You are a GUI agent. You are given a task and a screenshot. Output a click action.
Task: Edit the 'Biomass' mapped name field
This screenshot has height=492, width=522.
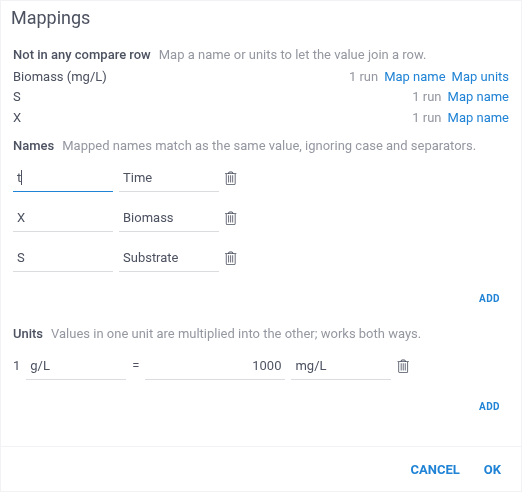[169, 218]
